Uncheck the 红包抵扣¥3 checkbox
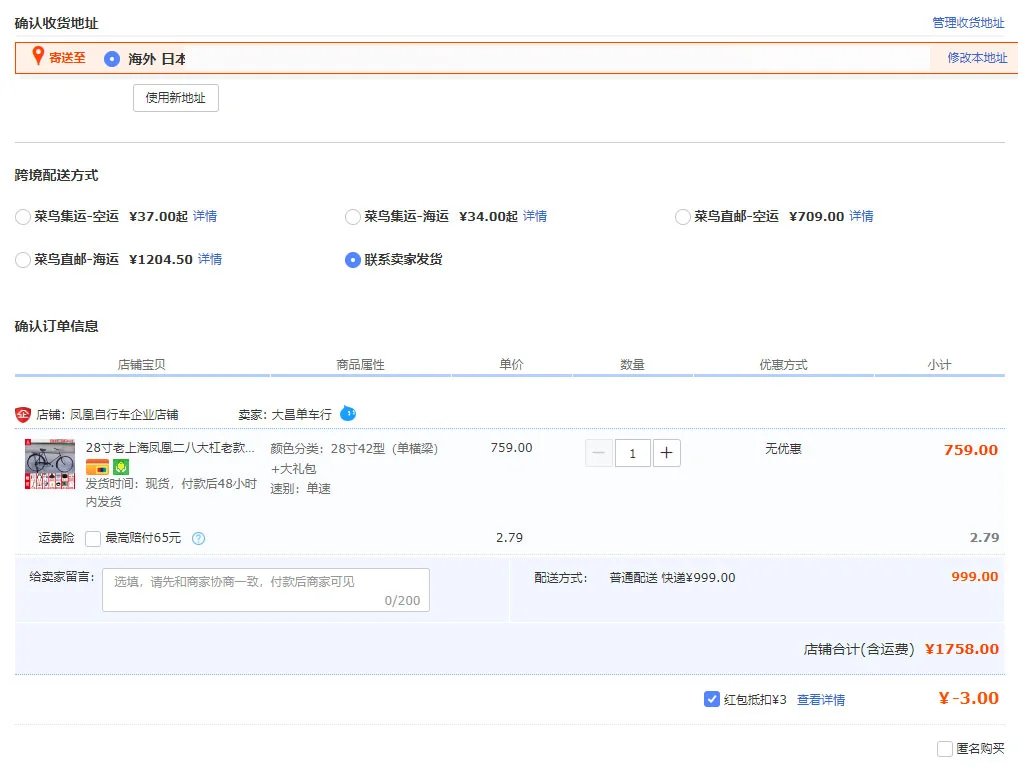The image size is (1018, 768). coord(712,699)
